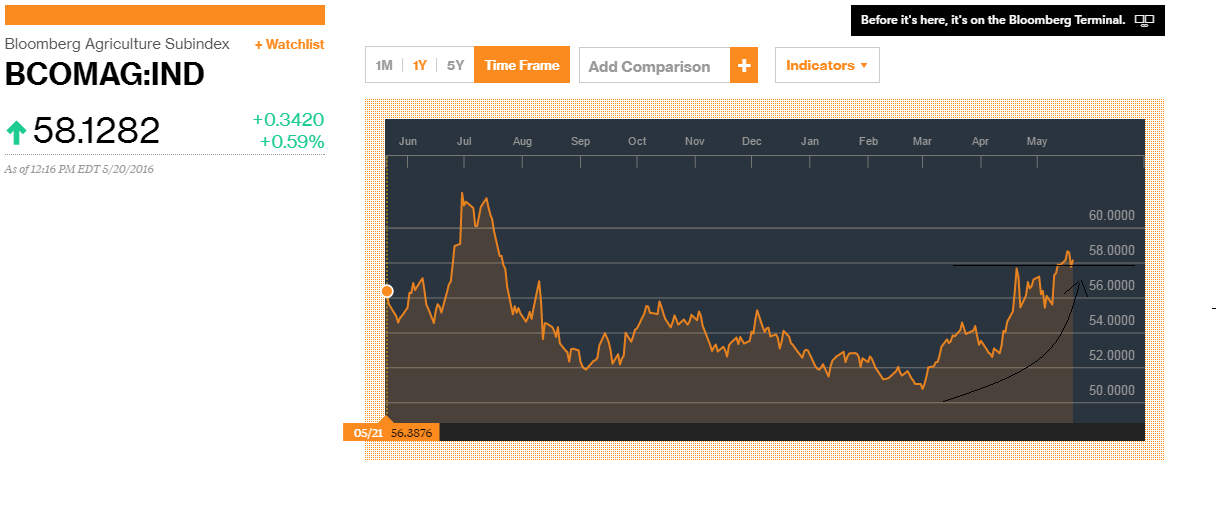The height and width of the screenshot is (524, 1220).
Task: Click the Mar label on chart axis
Action: [x=922, y=141]
